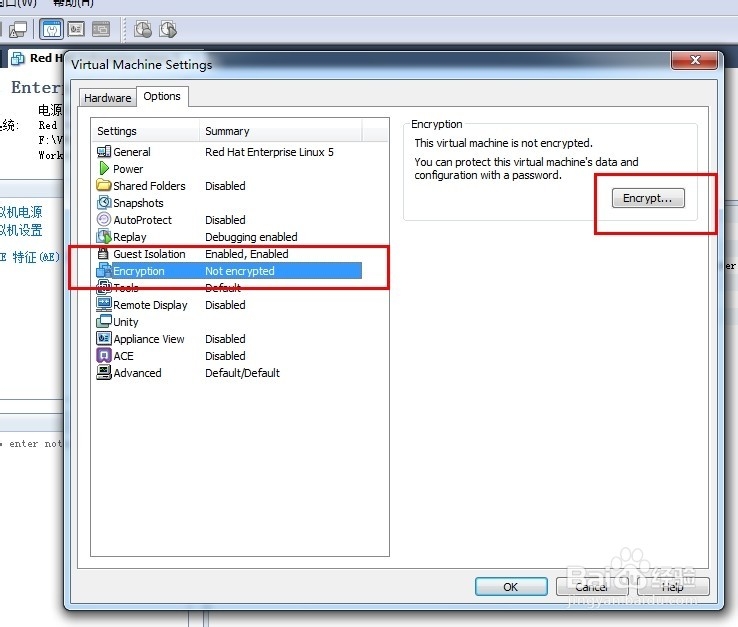
Task: Select the Unity label
Action: [126, 322]
